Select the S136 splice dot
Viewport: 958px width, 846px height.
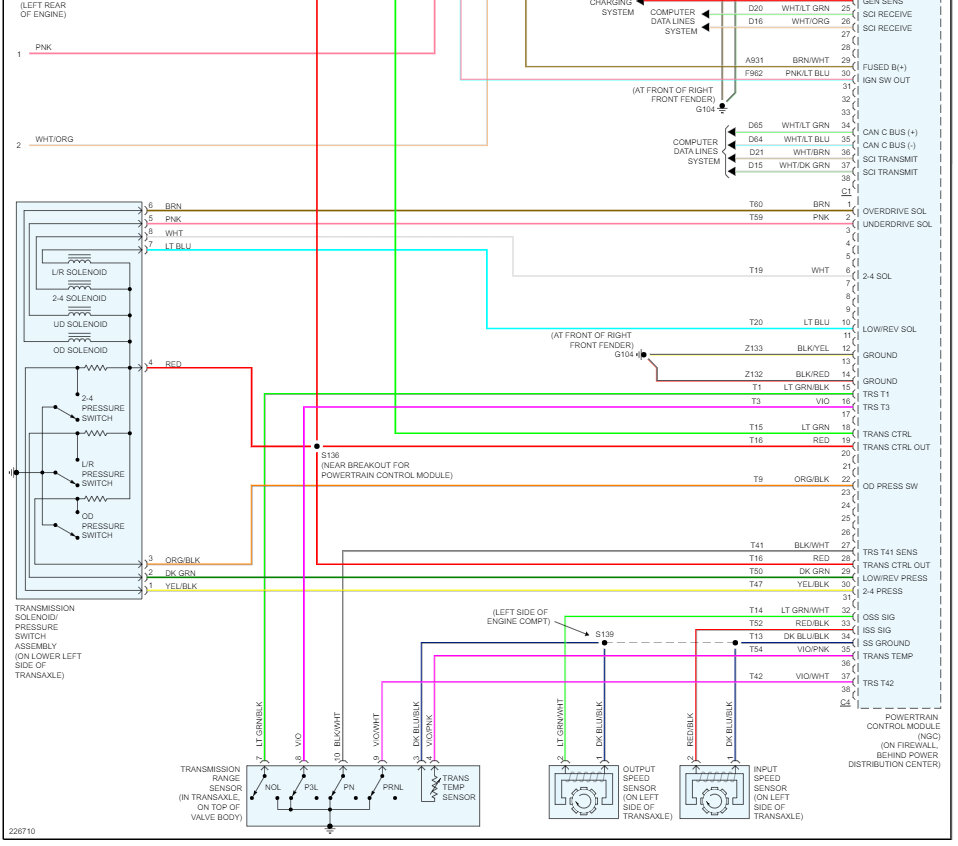pyautogui.click(x=316, y=447)
